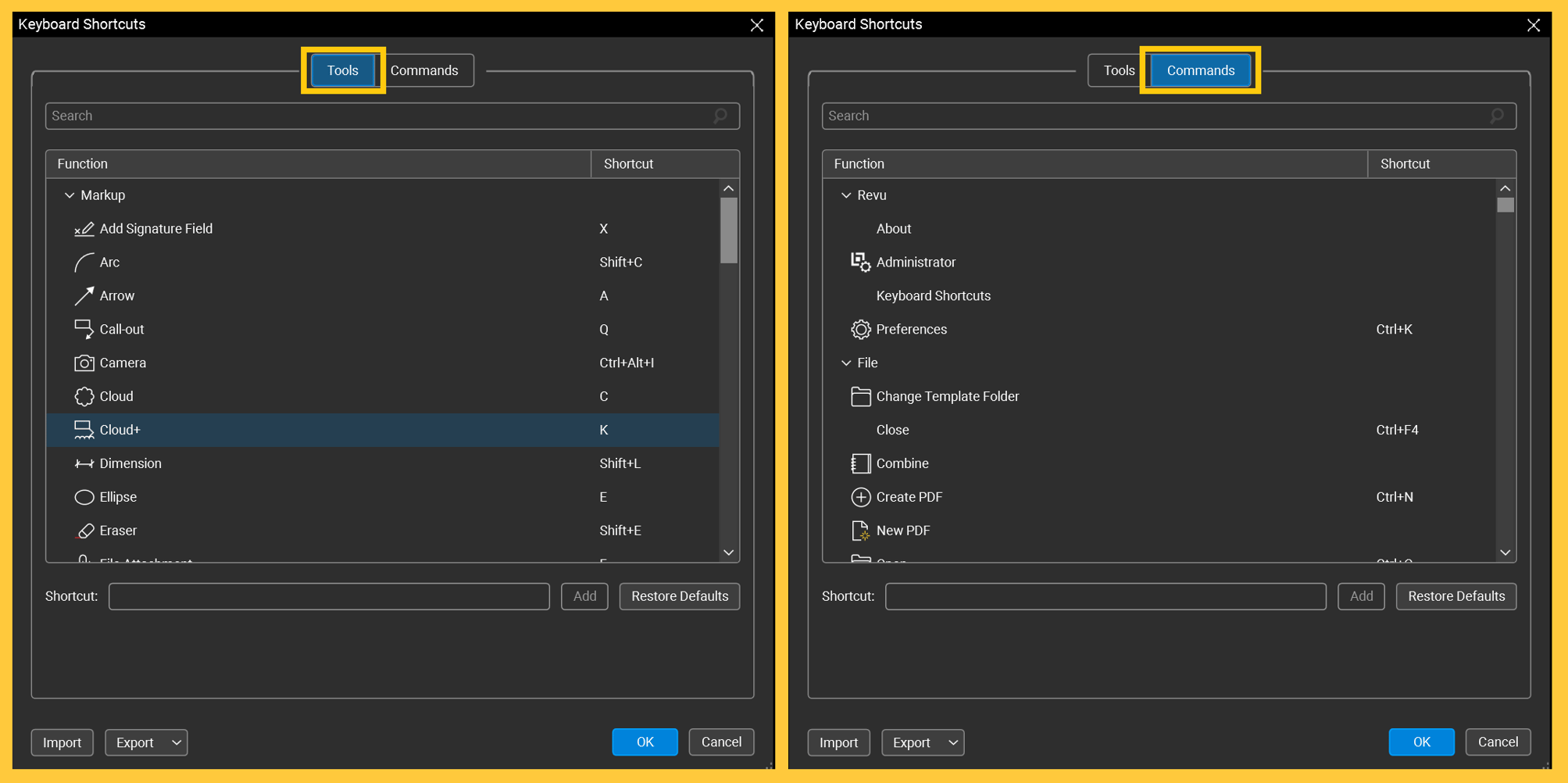Select the Arc tool icon
Viewport: 1568px width, 783px height.
(84, 262)
